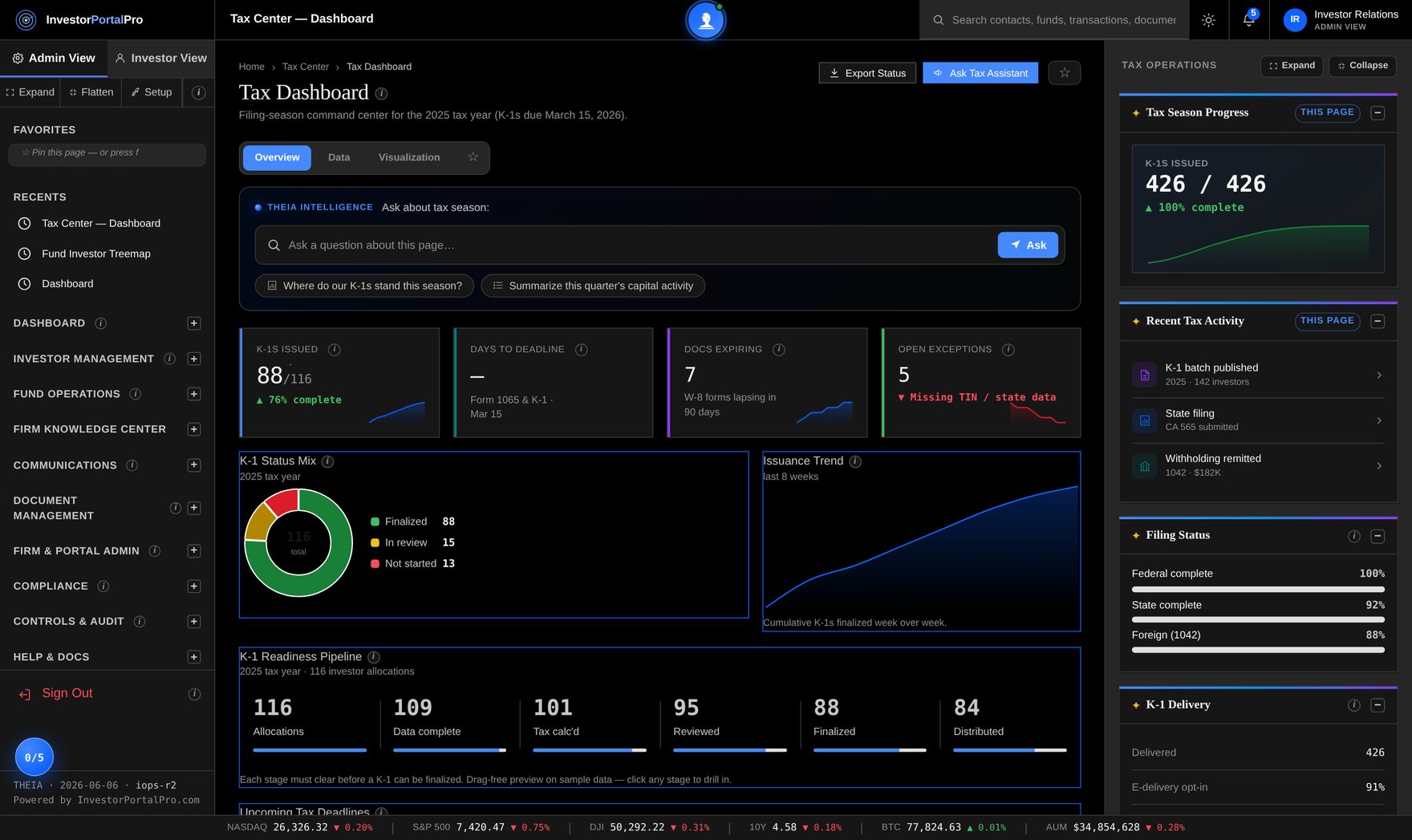Click the Pin this page favorites box
Screen dimensions: 1412x840
coord(107,154)
